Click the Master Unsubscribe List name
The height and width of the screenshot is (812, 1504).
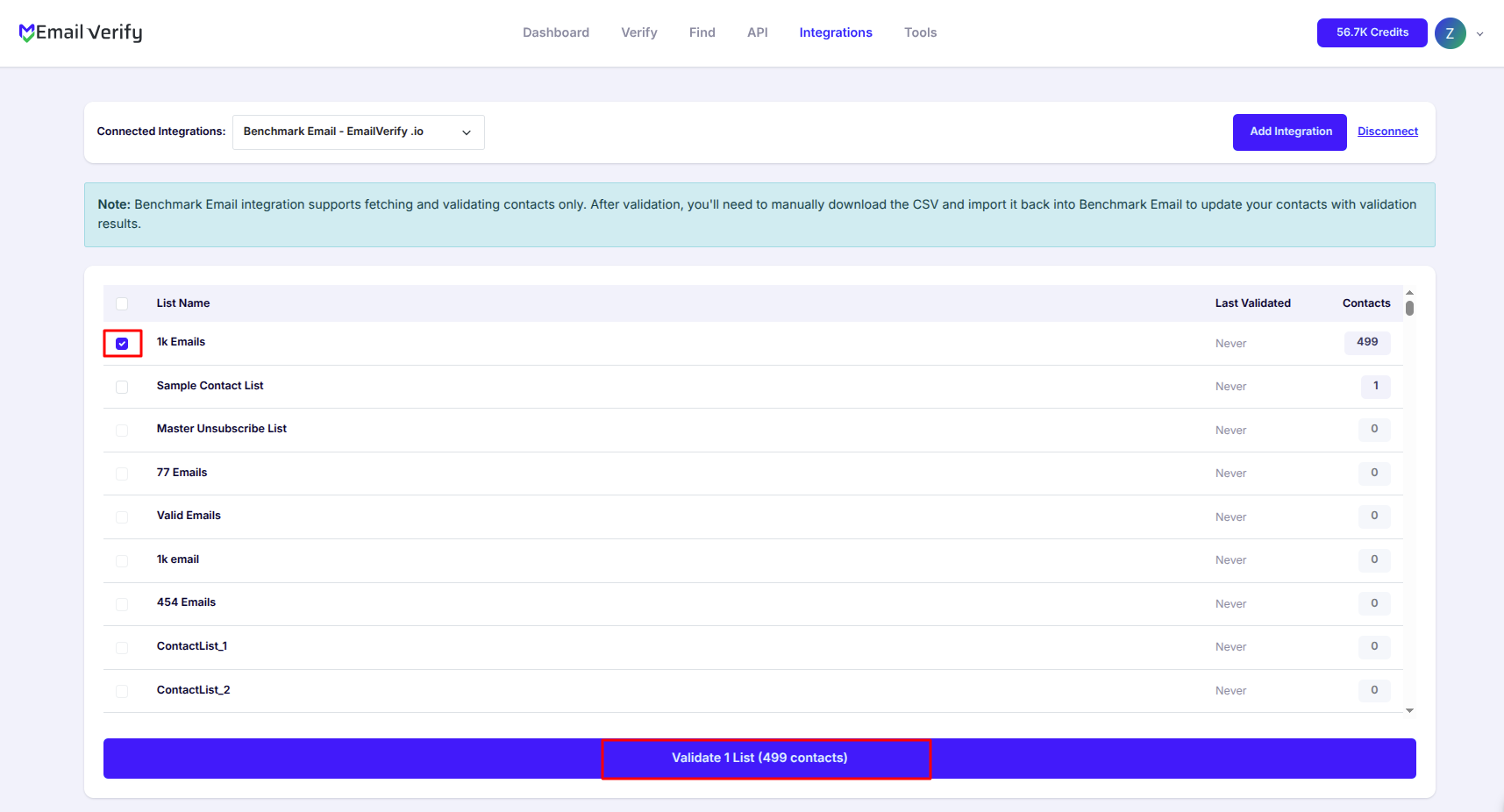[x=222, y=429]
